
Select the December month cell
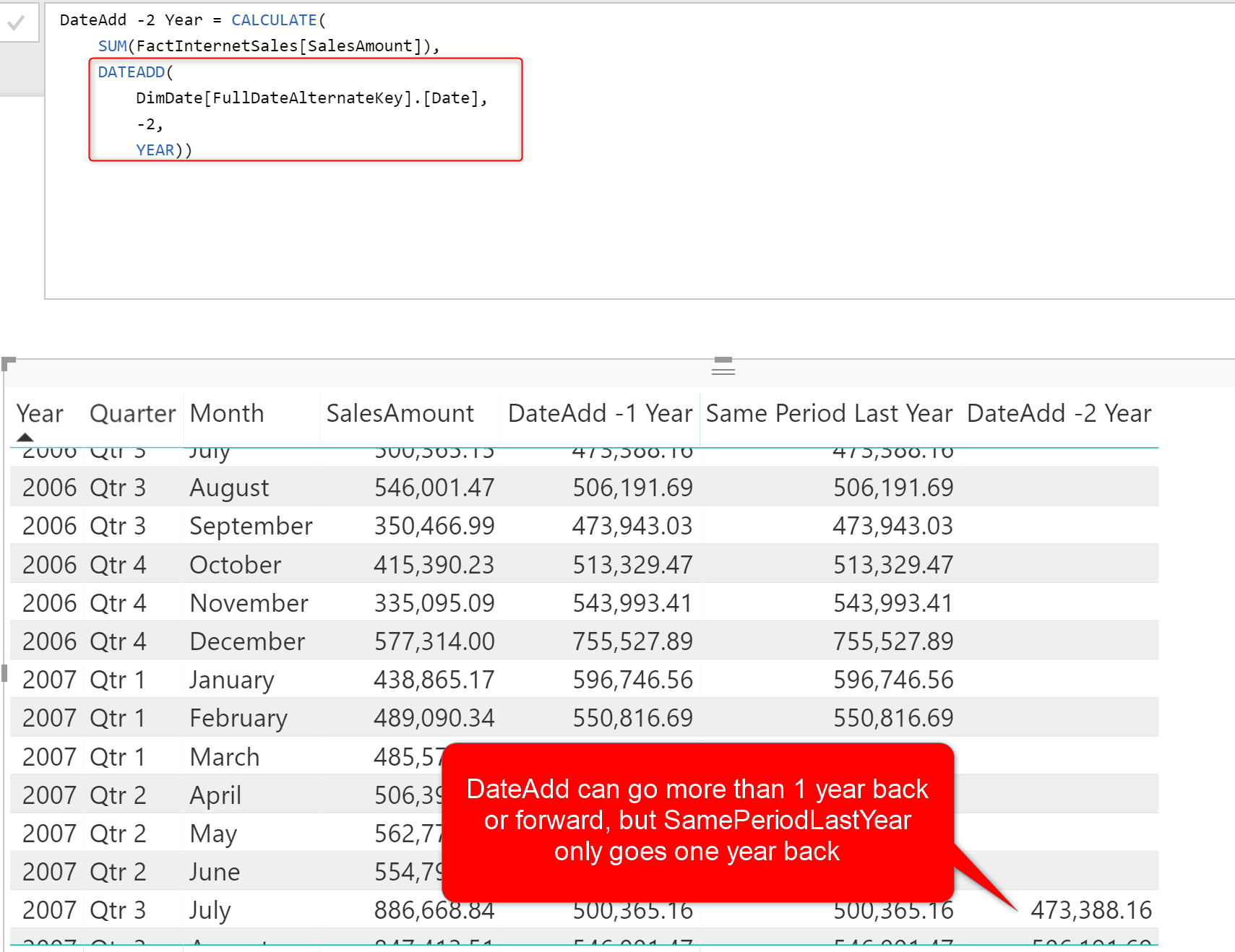(247, 641)
